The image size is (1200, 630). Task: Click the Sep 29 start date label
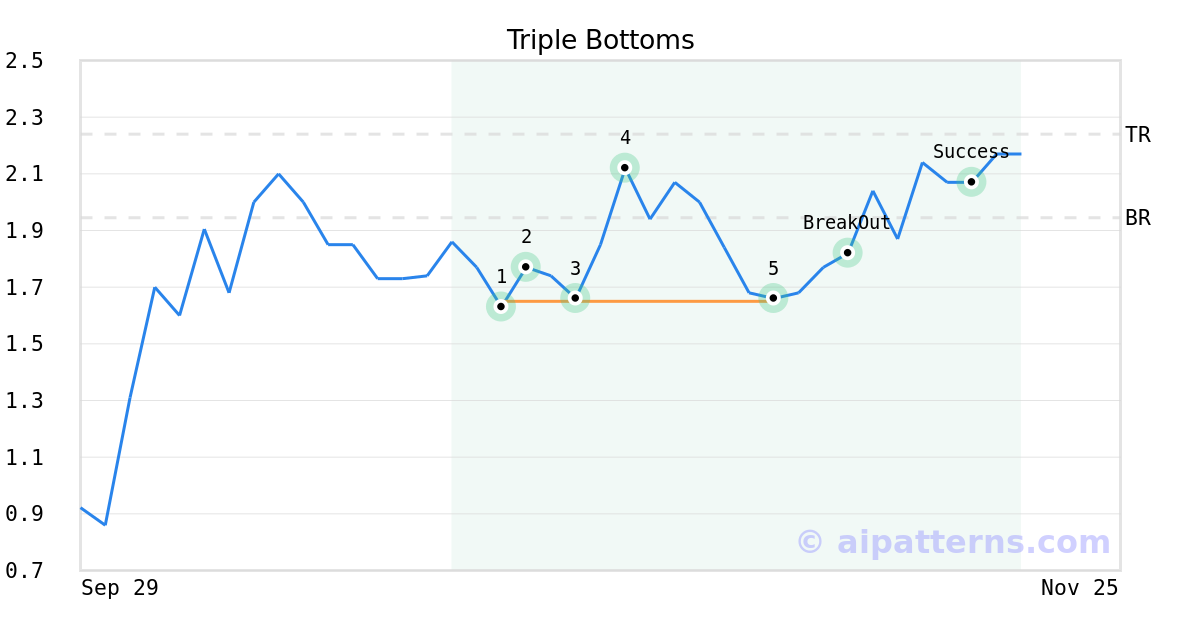120,588
